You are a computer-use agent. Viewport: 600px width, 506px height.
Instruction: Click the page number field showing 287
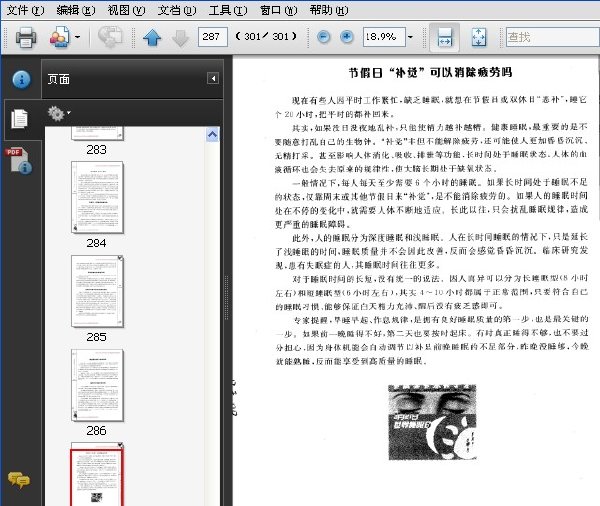click(213, 37)
